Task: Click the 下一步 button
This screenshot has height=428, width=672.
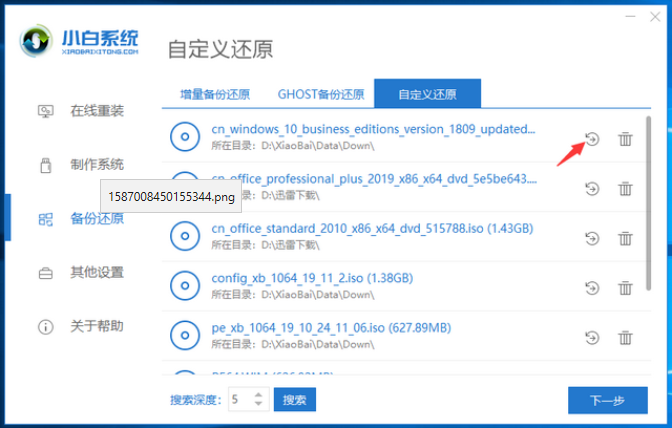Action: (x=607, y=400)
